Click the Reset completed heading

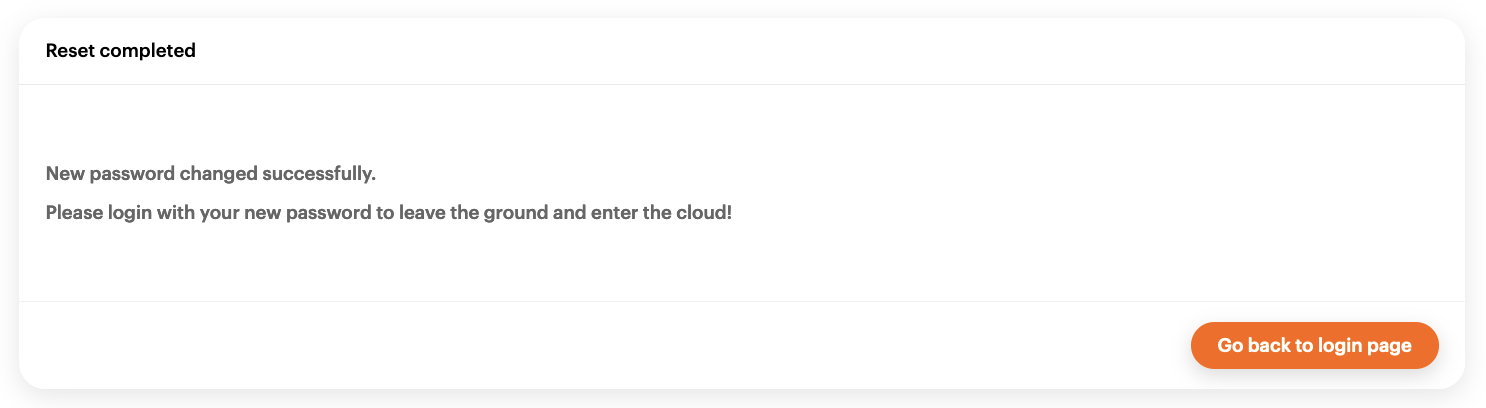click(120, 50)
